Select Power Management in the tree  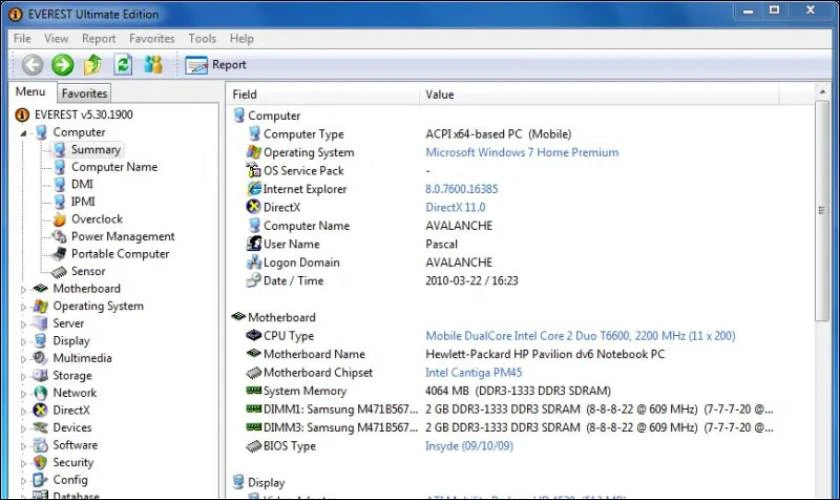click(x=114, y=236)
